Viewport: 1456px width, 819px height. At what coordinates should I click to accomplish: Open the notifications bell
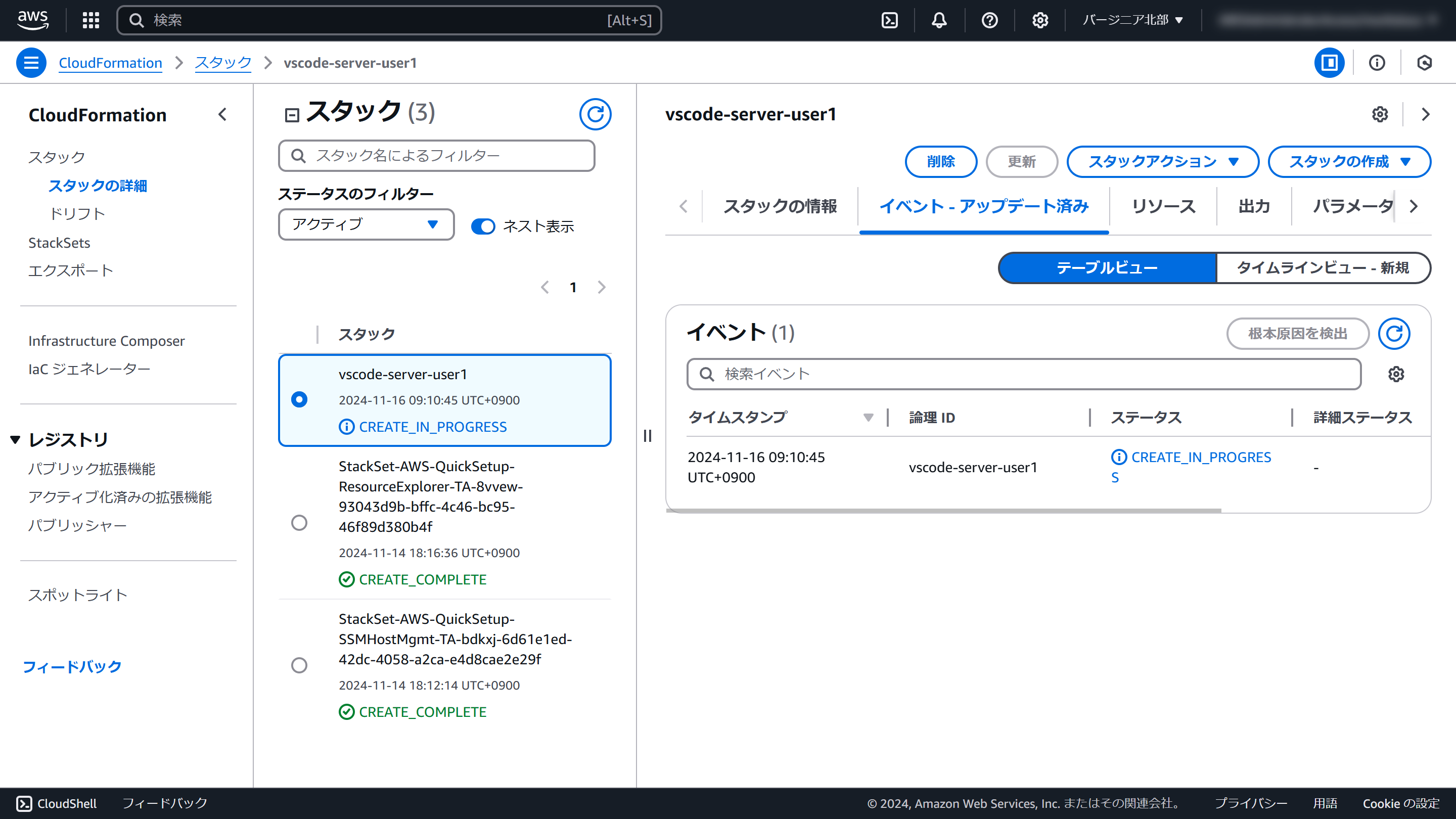(x=939, y=20)
